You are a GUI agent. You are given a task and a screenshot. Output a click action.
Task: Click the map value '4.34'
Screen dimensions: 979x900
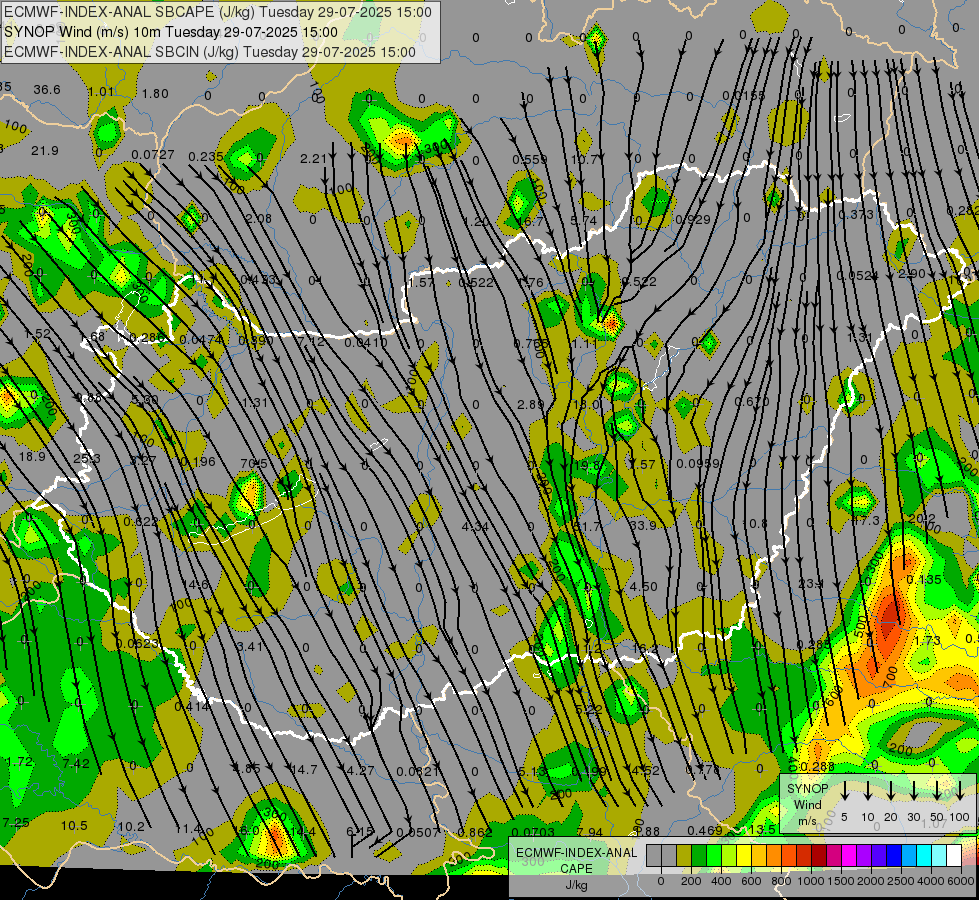point(475,527)
